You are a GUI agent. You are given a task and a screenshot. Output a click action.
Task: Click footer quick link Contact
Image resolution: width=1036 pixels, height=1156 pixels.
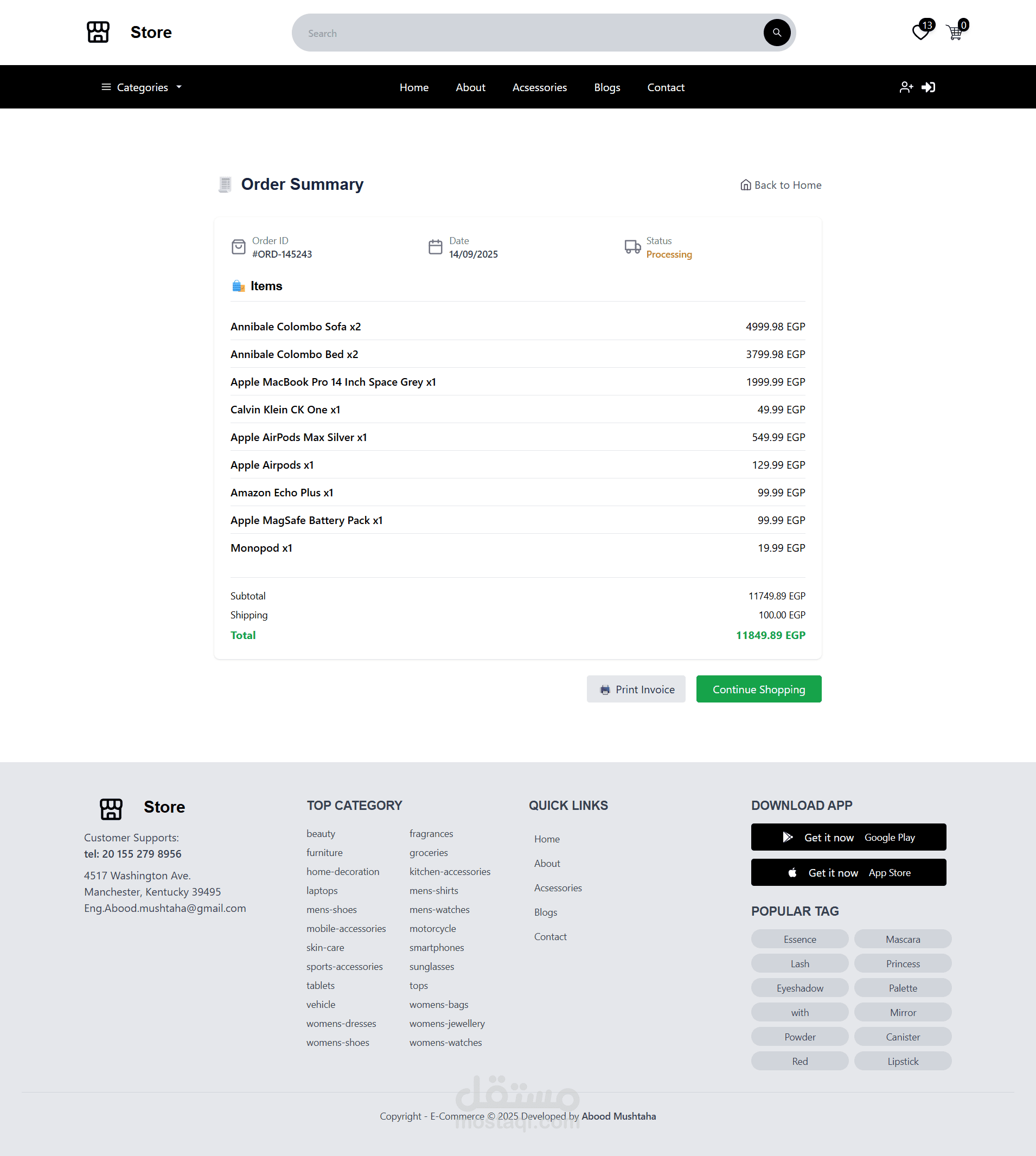click(550, 936)
